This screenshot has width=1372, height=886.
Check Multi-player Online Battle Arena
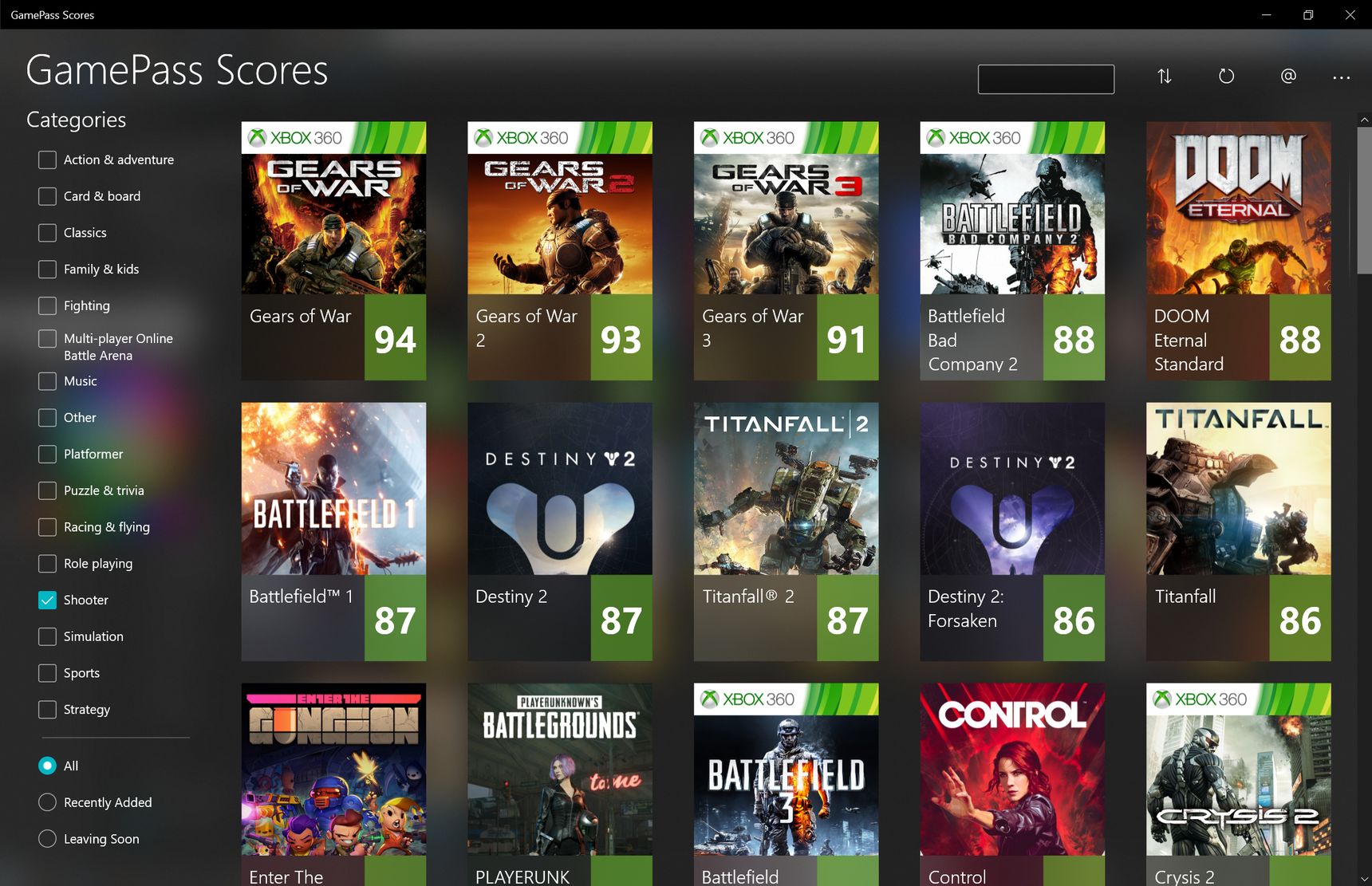click(x=48, y=339)
